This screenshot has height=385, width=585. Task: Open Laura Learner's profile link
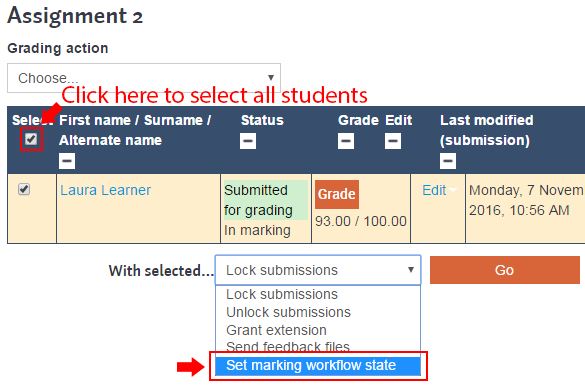click(106, 190)
